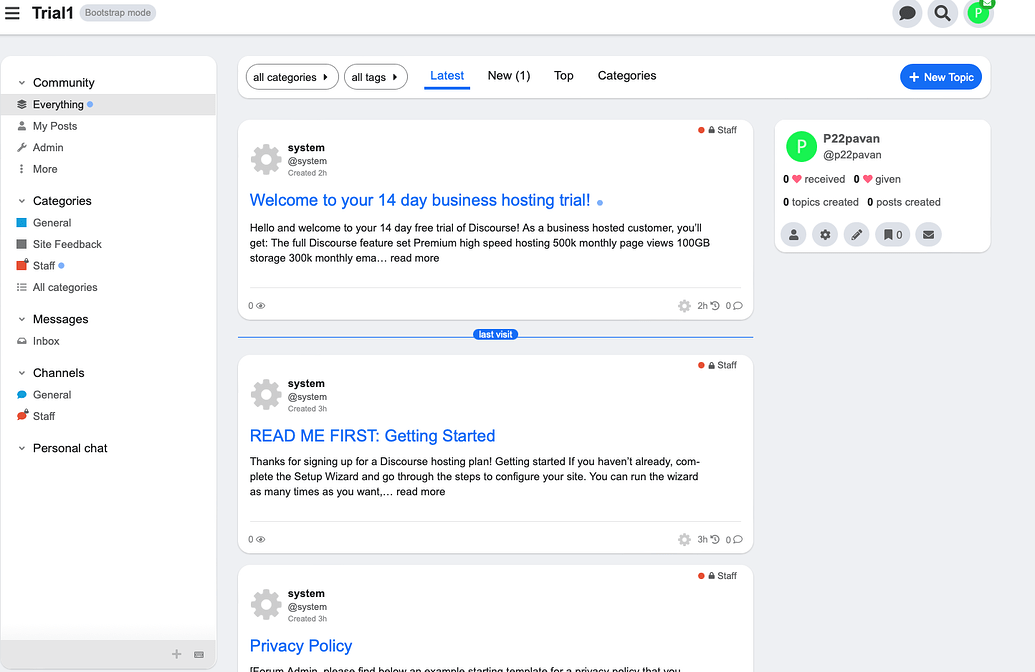Click the preferences gear in profile card
Image resolution: width=1035 pixels, height=672 pixels.
point(825,235)
